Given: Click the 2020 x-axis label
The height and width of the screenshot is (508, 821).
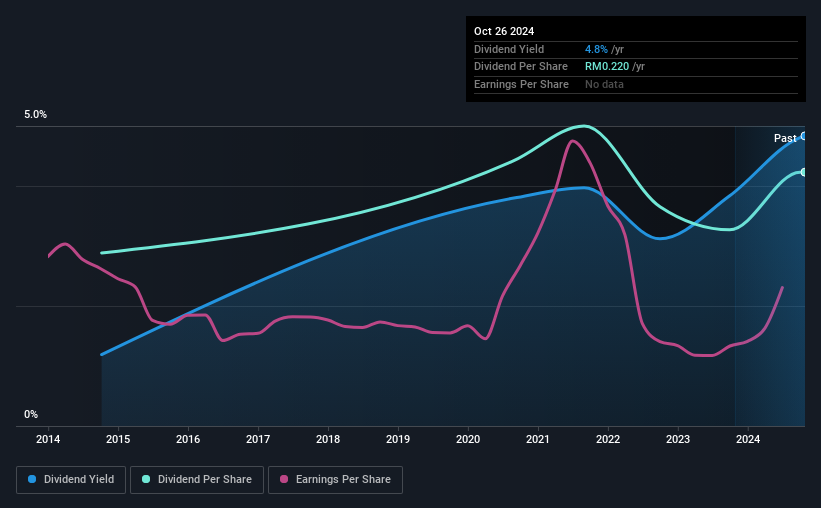Looking at the screenshot, I should coord(468,439).
